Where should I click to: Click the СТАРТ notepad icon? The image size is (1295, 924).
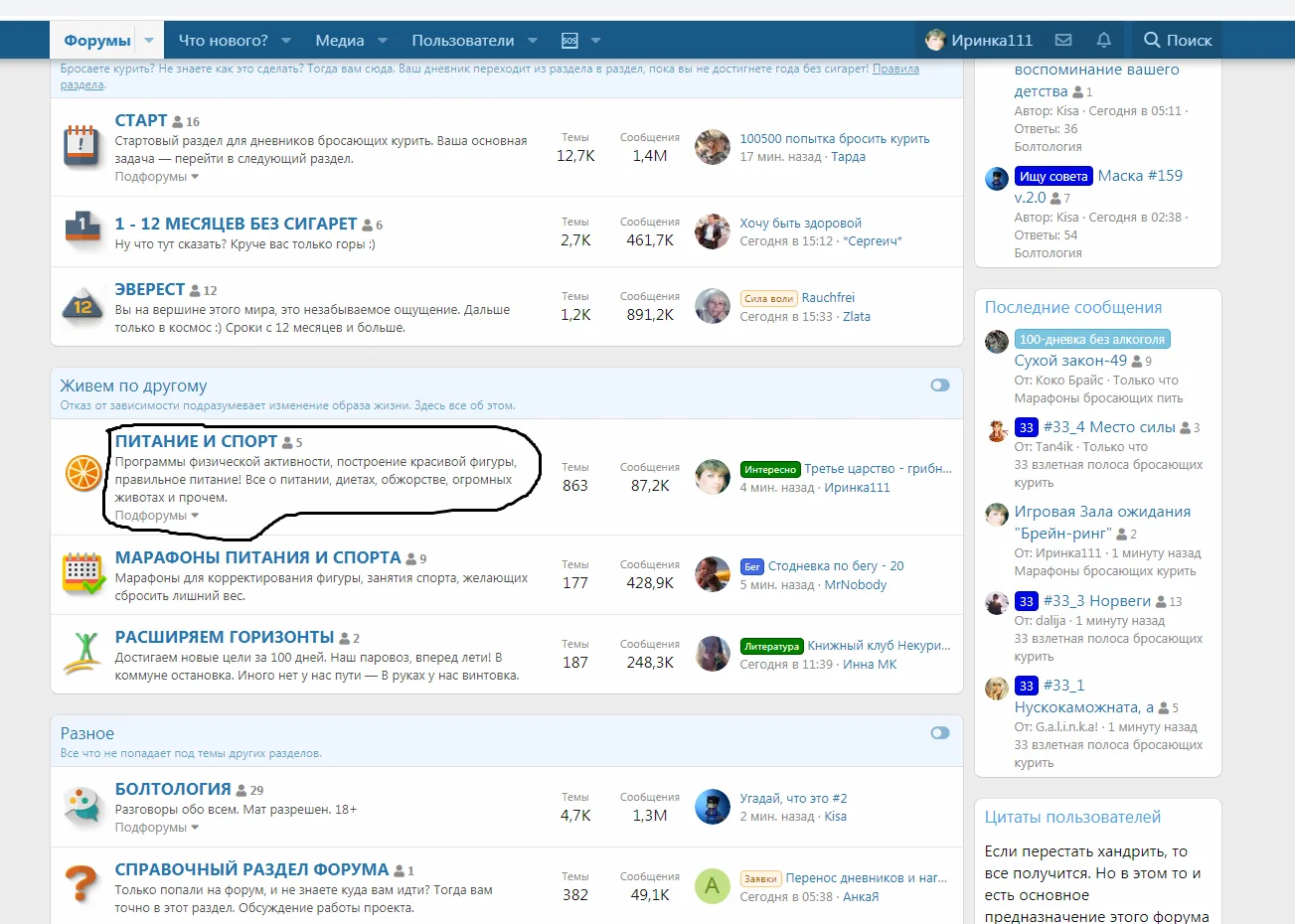[82, 146]
